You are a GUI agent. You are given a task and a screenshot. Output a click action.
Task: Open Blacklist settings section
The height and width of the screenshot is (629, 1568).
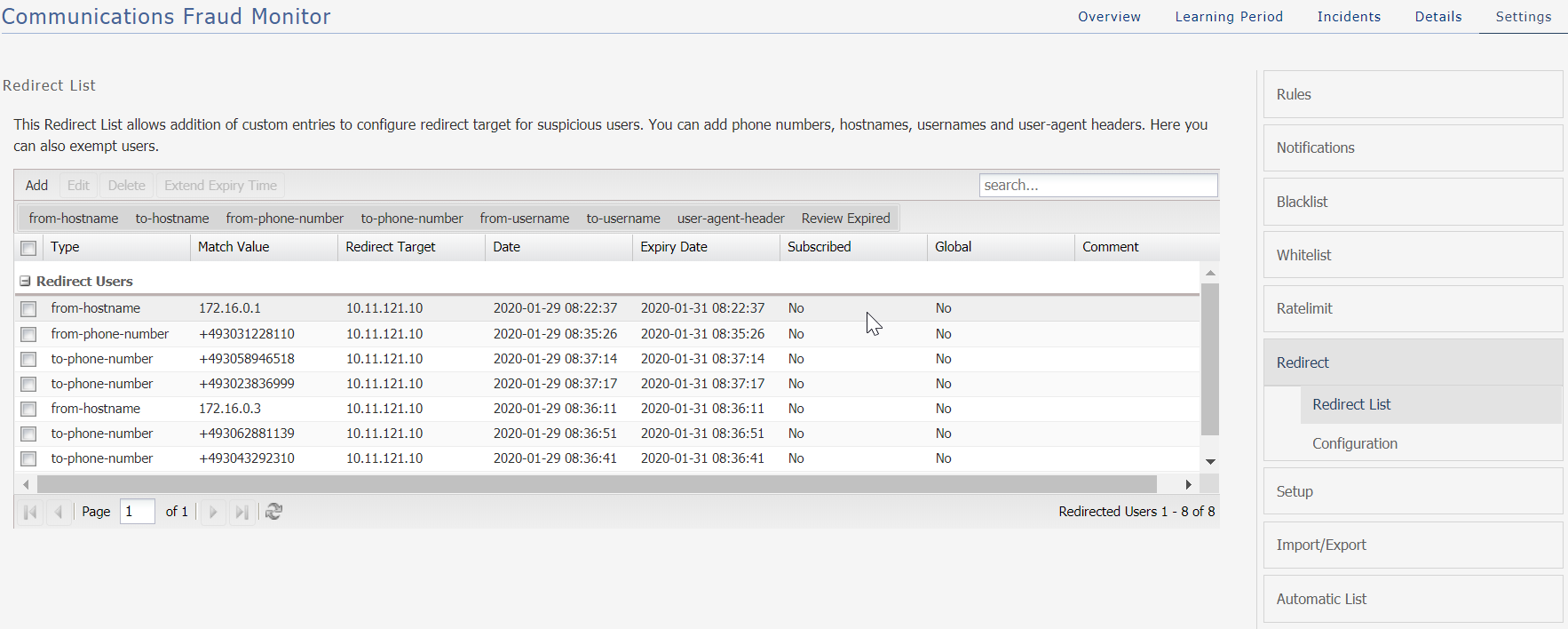(1413, 202)
